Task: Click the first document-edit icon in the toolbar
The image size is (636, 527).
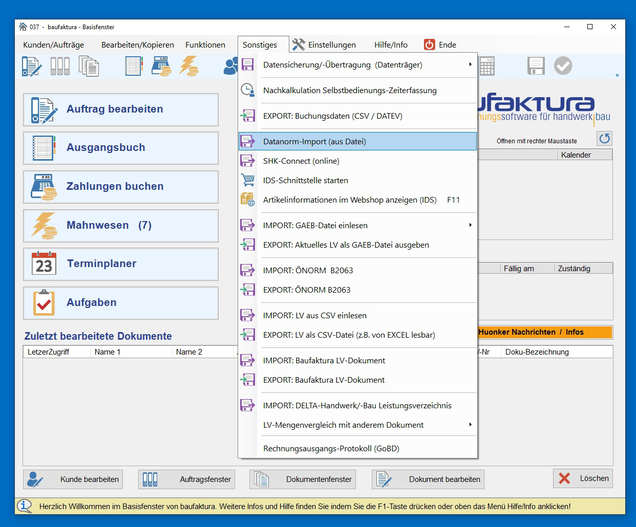Action: click(32, 66)
